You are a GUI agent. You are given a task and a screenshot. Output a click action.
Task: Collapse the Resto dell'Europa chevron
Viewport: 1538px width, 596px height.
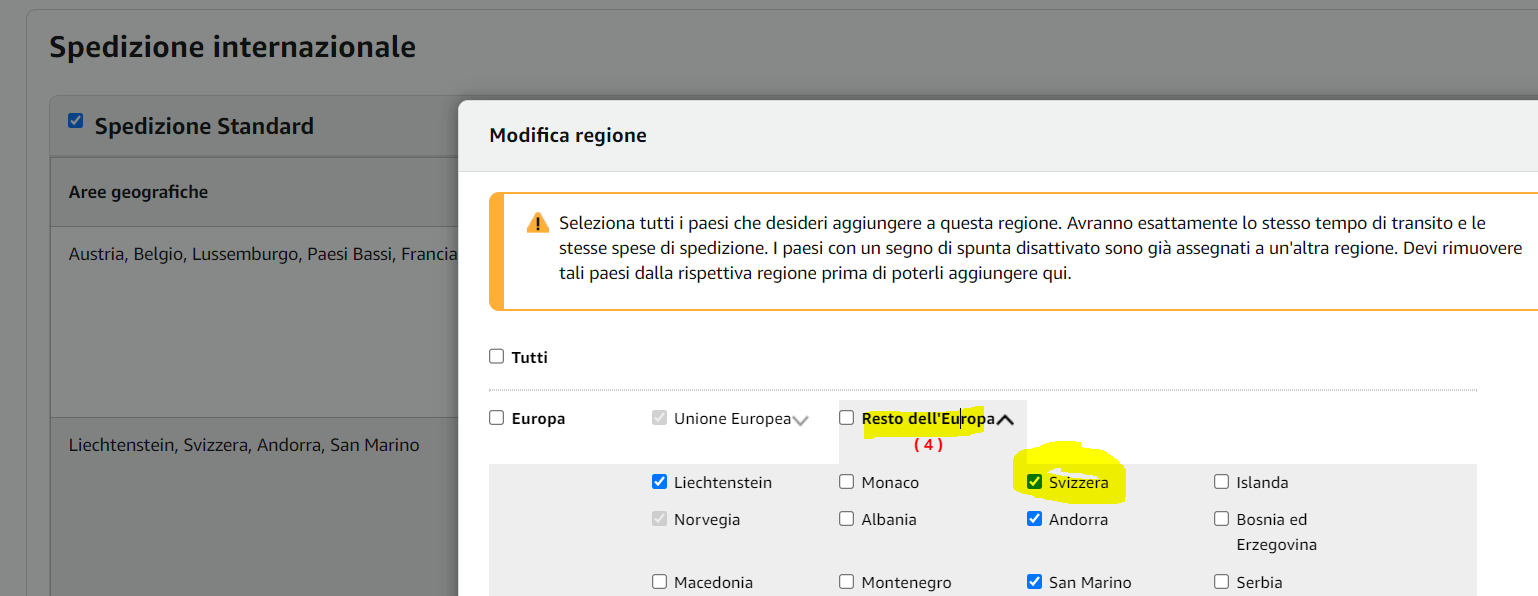pyautogui.click(x=1005, y=420)
